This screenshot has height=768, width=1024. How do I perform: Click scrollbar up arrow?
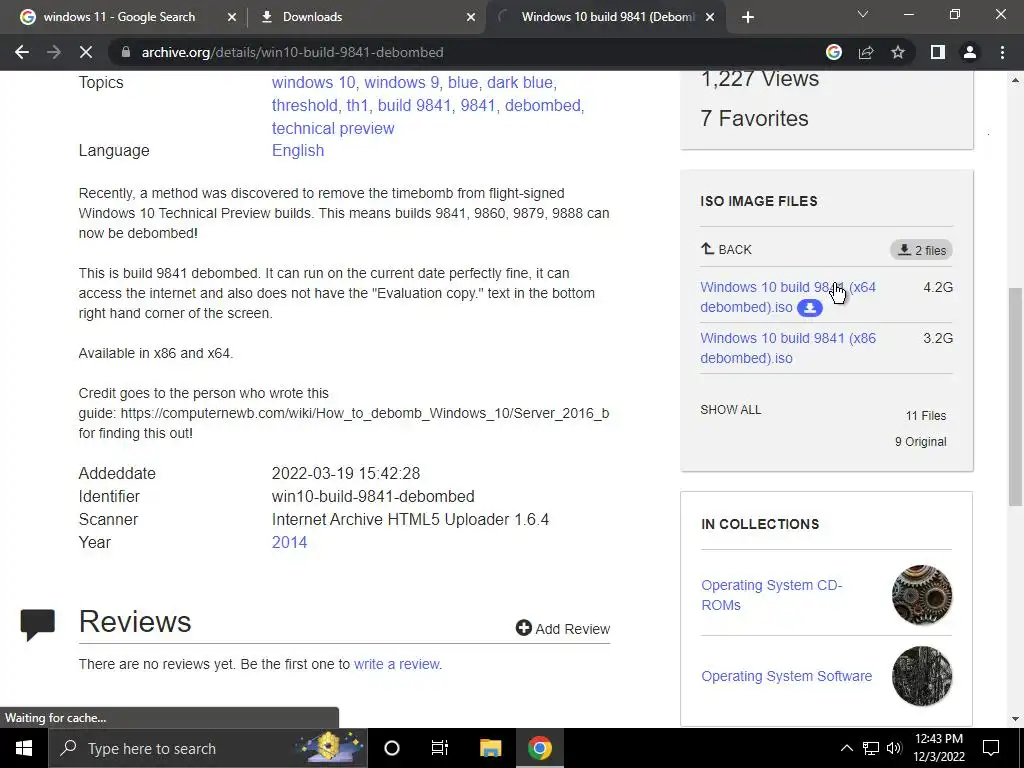tap(1016, 80)
